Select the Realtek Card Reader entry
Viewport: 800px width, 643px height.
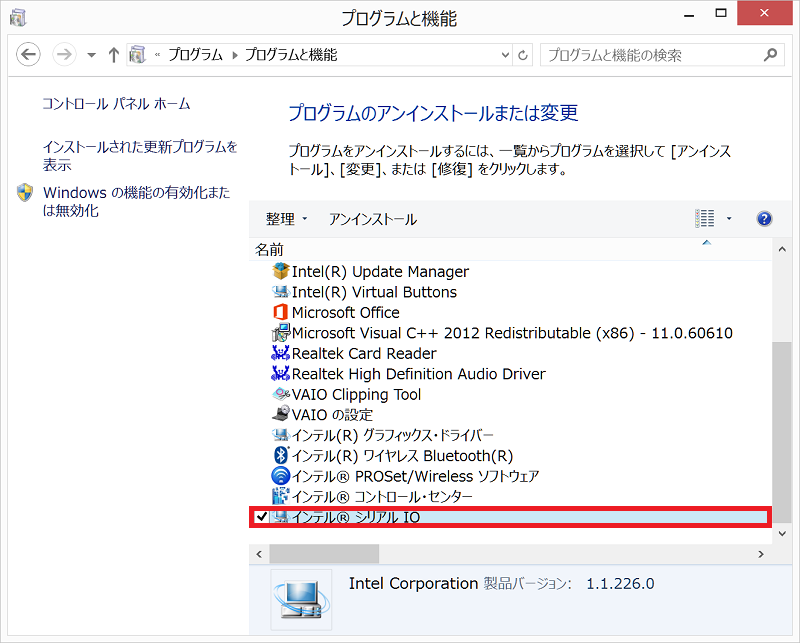[364, 353]
